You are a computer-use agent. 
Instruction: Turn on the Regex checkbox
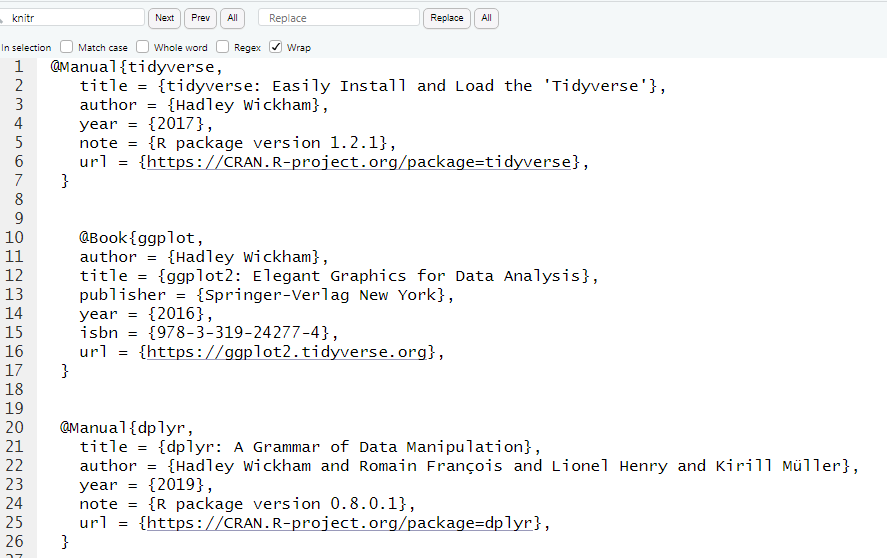pyautogui.click(x=223, y=46)
